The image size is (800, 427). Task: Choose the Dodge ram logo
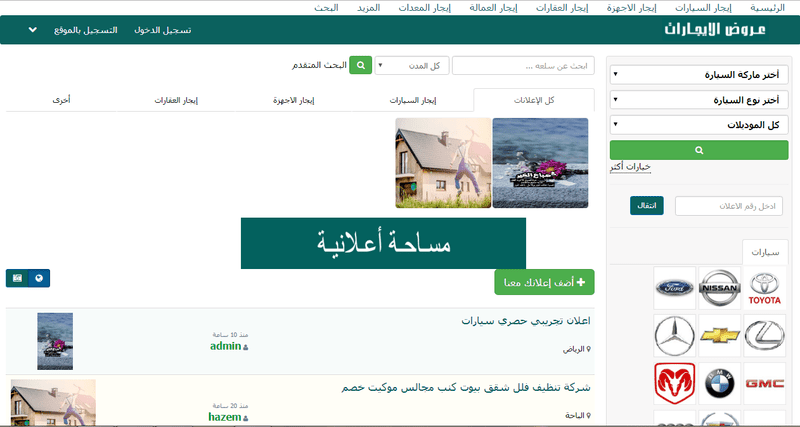point(674,383)
